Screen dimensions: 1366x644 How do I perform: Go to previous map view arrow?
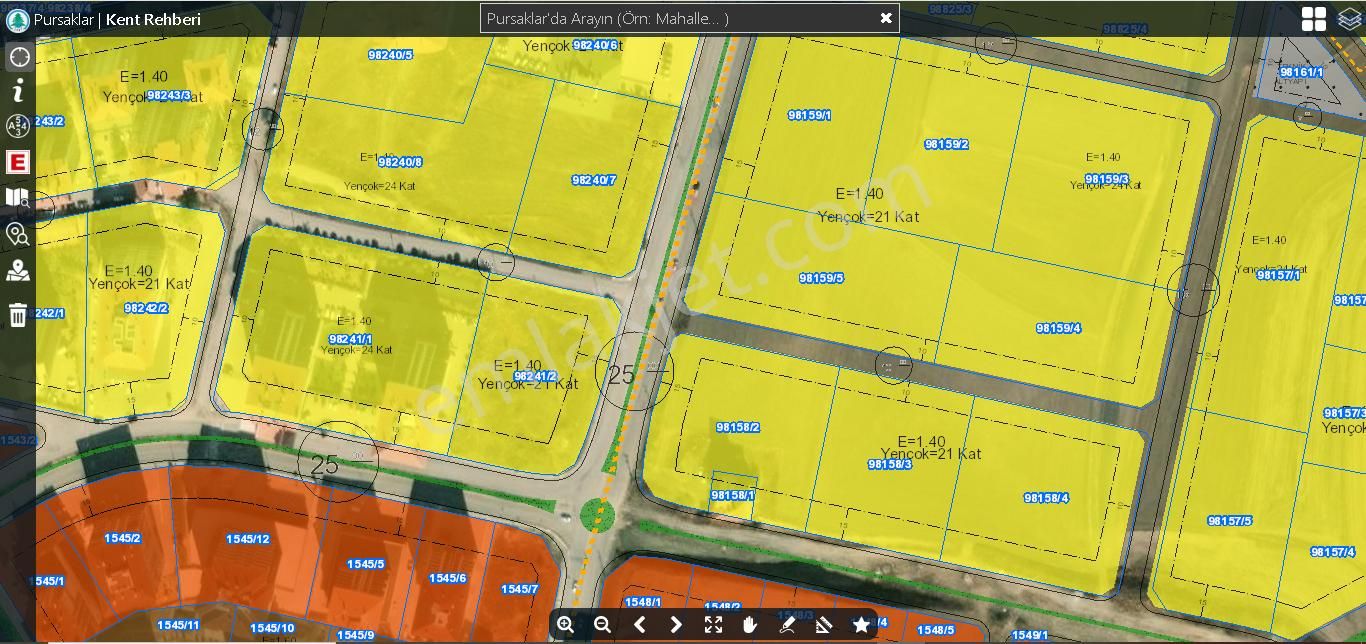pos(640,625)
